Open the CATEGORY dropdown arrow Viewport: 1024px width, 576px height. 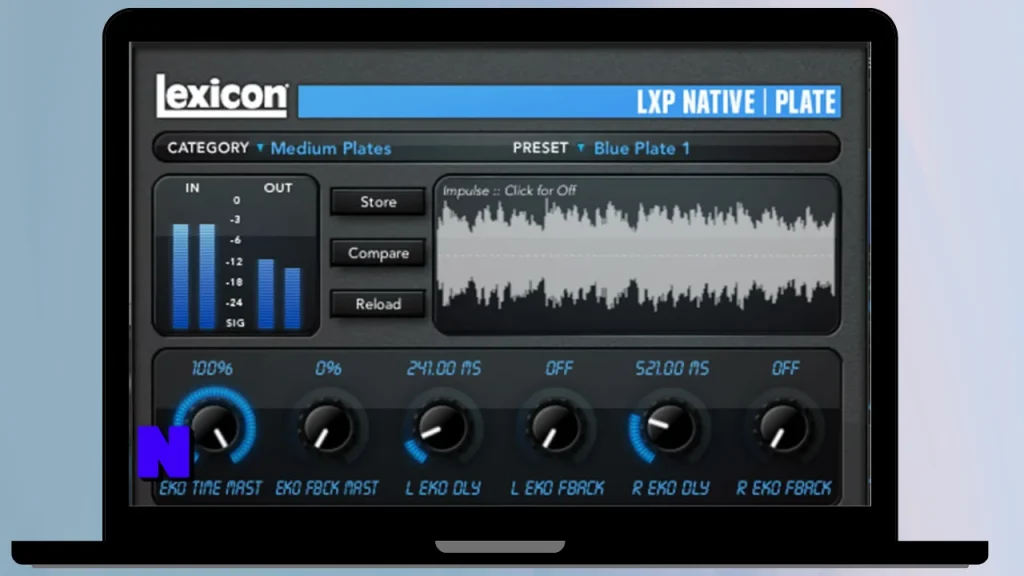pos(260,148)
